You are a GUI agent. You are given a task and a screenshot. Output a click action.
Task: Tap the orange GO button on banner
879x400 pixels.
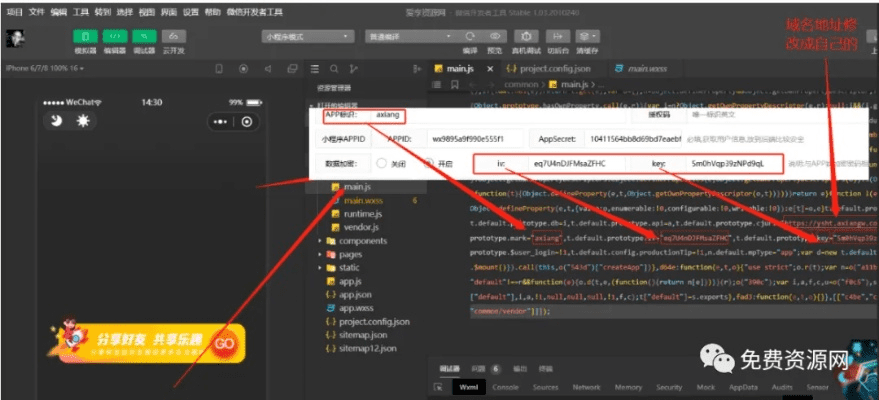[225, 342]
